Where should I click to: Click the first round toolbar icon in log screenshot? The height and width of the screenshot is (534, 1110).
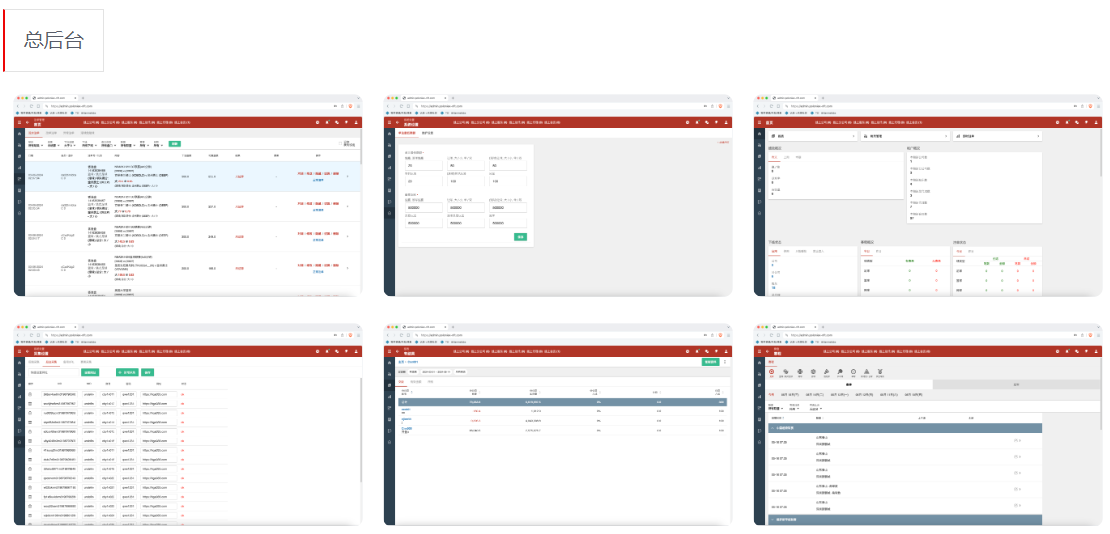[x=772, y=372]
